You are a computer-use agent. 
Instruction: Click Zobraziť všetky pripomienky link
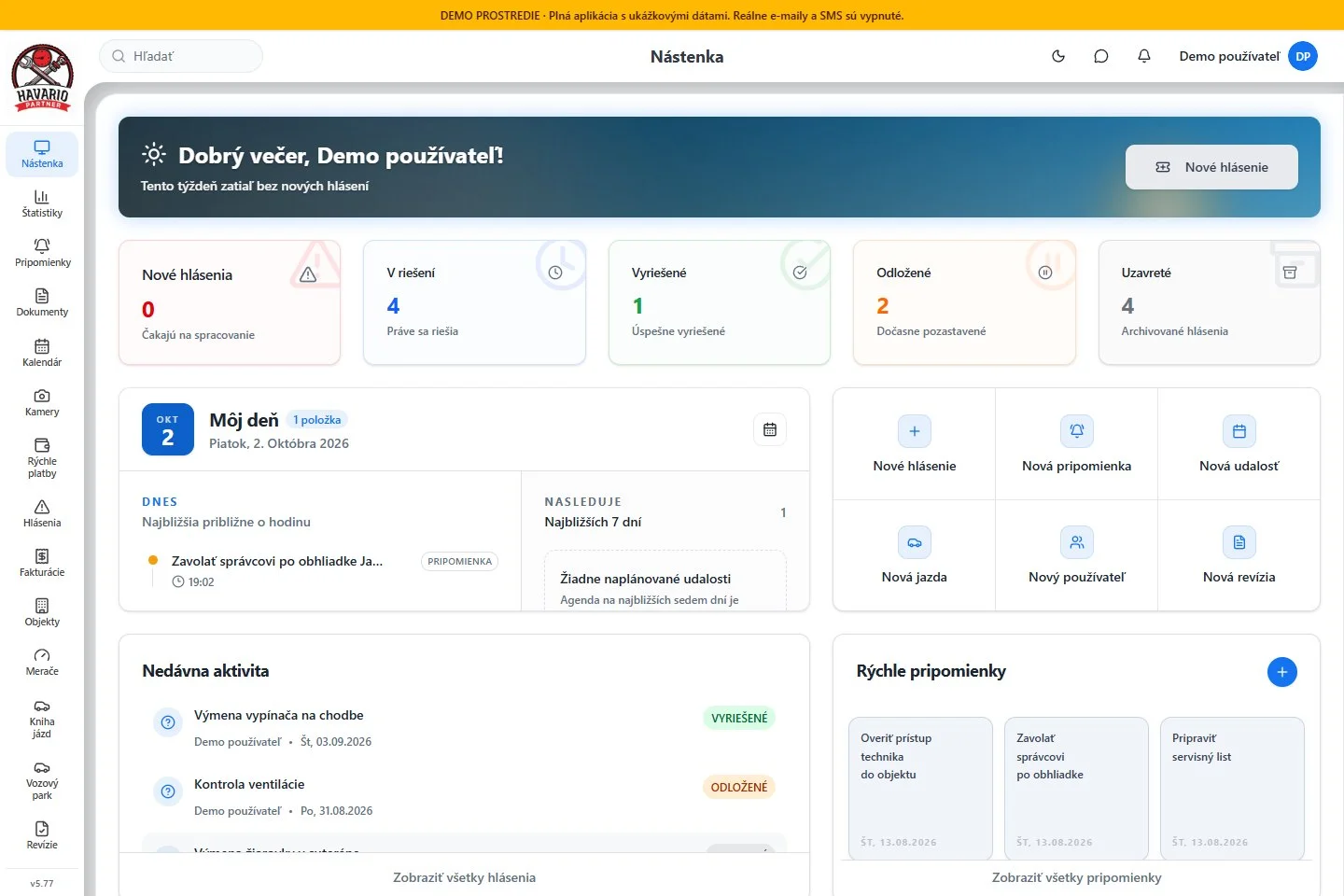tap(1077, 877)
